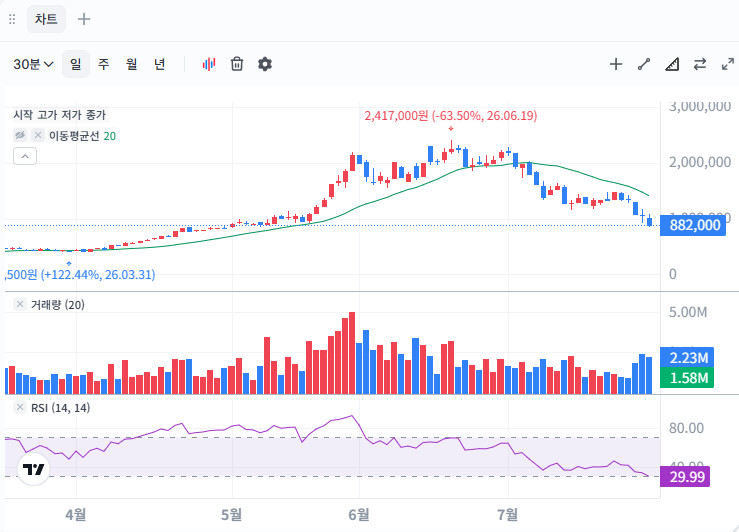Click the tallest red volume bar

pyautogui.click(x=352, y=353)
